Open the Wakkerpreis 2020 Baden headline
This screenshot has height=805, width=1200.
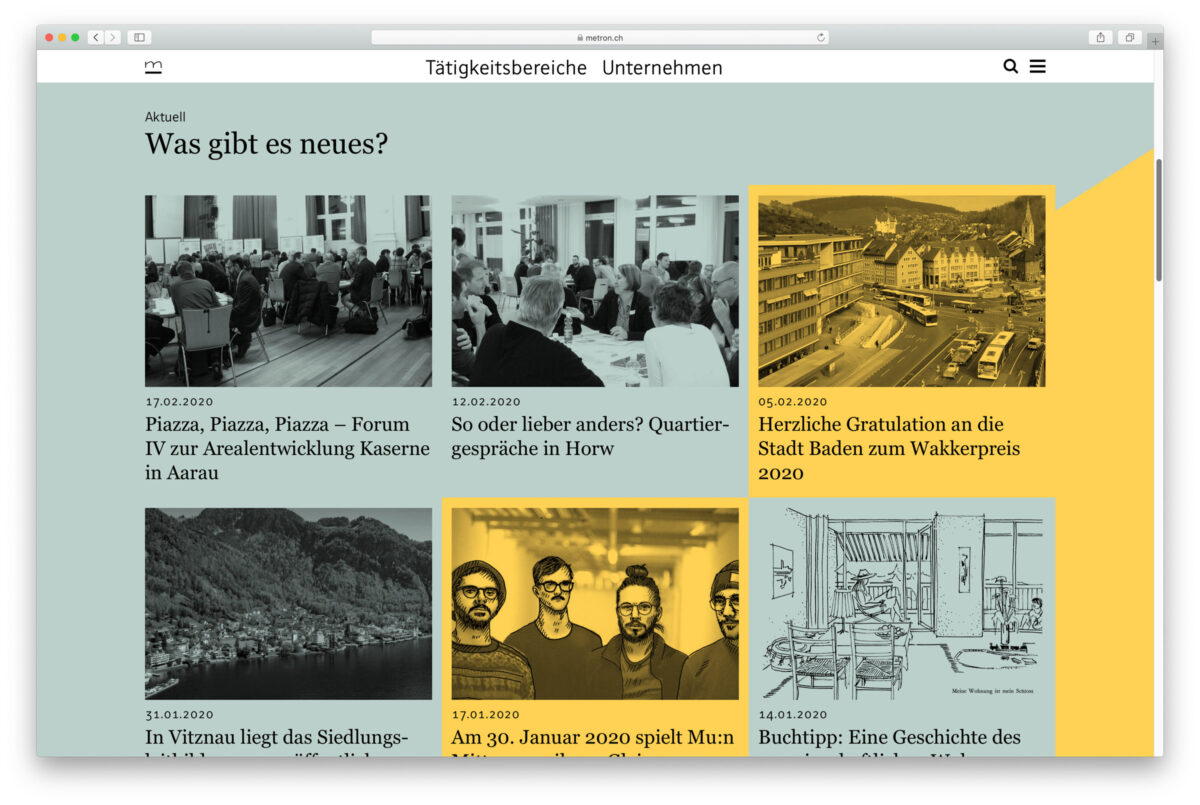[x=888, y=448]
